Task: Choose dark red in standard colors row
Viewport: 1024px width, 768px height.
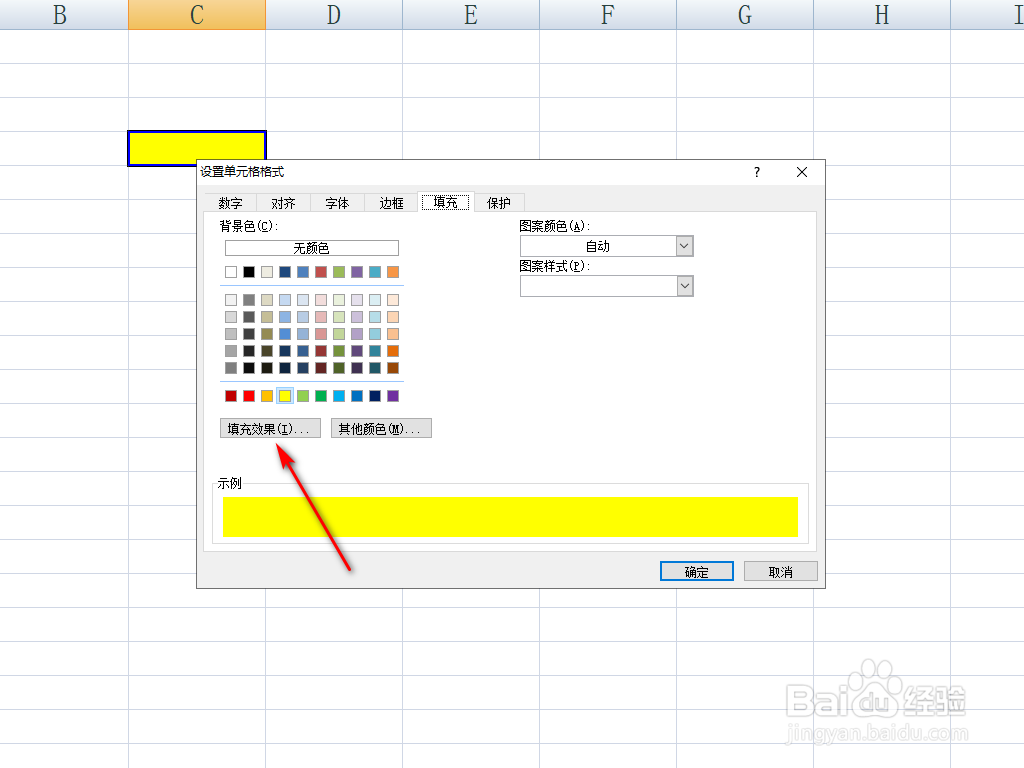Action: [231, 396]
